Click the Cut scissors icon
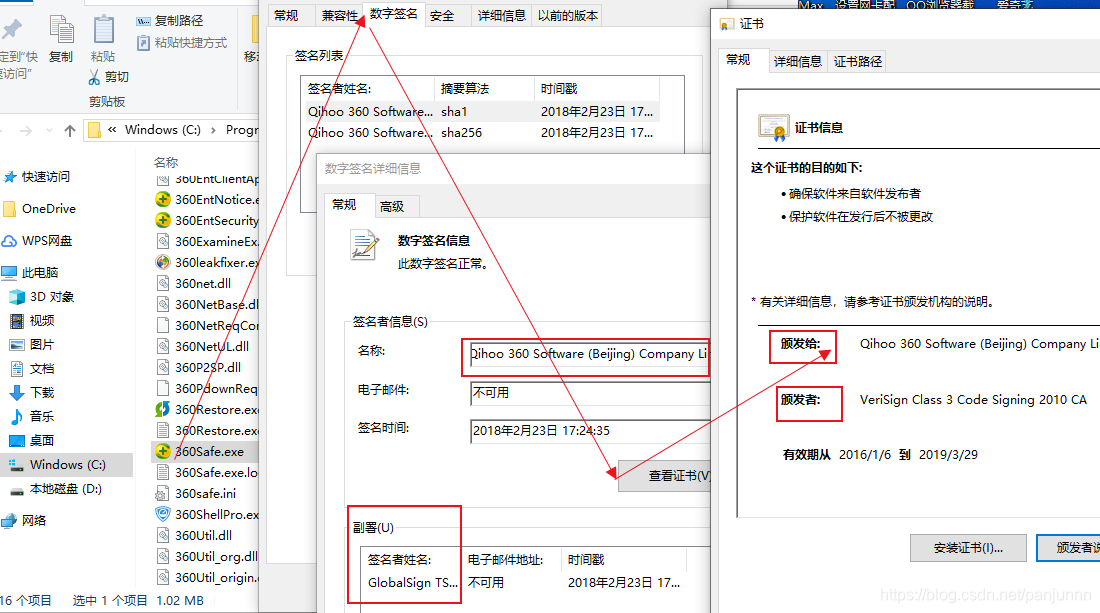 (94, 77)
